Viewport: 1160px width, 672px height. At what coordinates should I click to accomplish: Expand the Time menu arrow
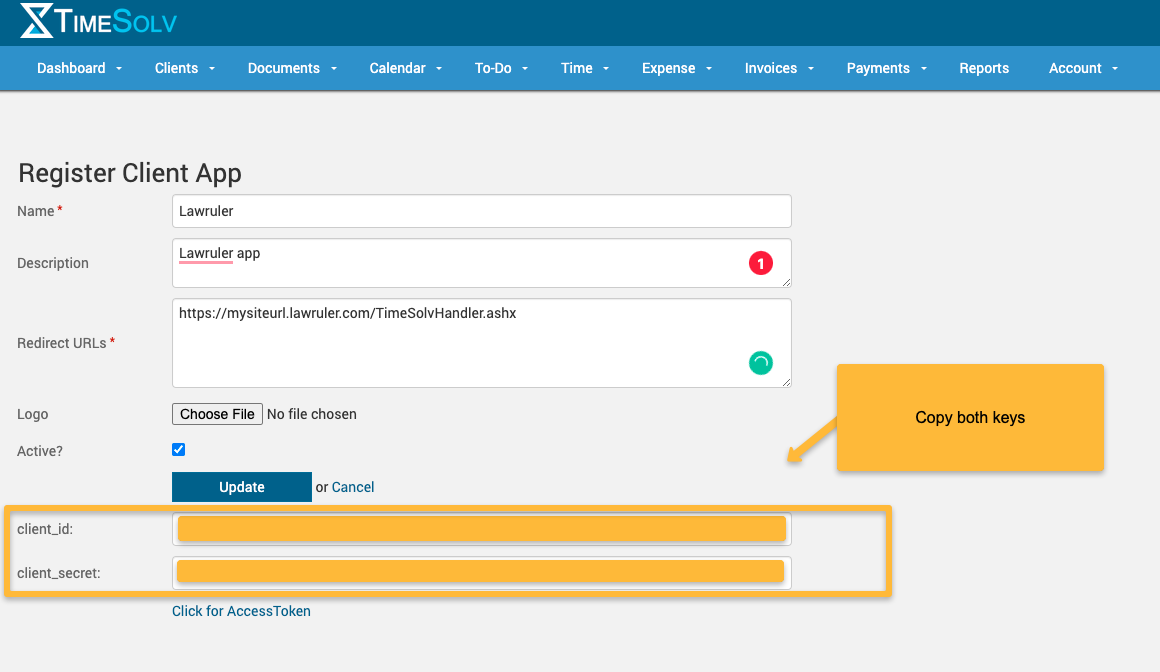coord(606,69)
